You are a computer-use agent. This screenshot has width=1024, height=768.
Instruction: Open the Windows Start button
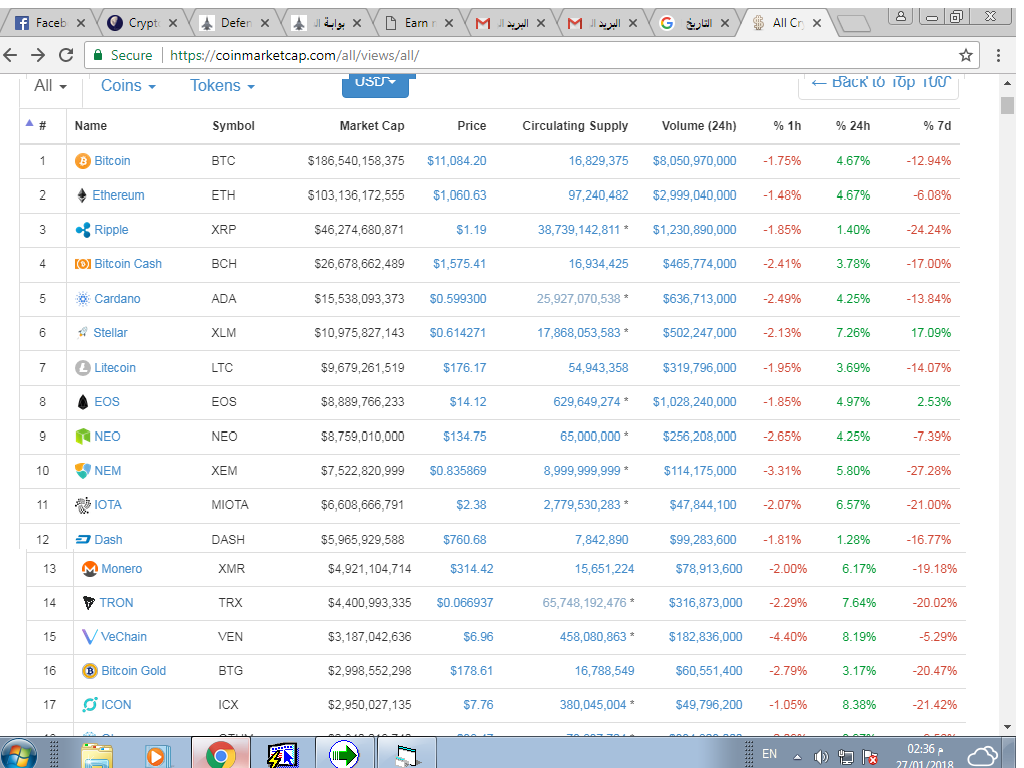(18, 754)
